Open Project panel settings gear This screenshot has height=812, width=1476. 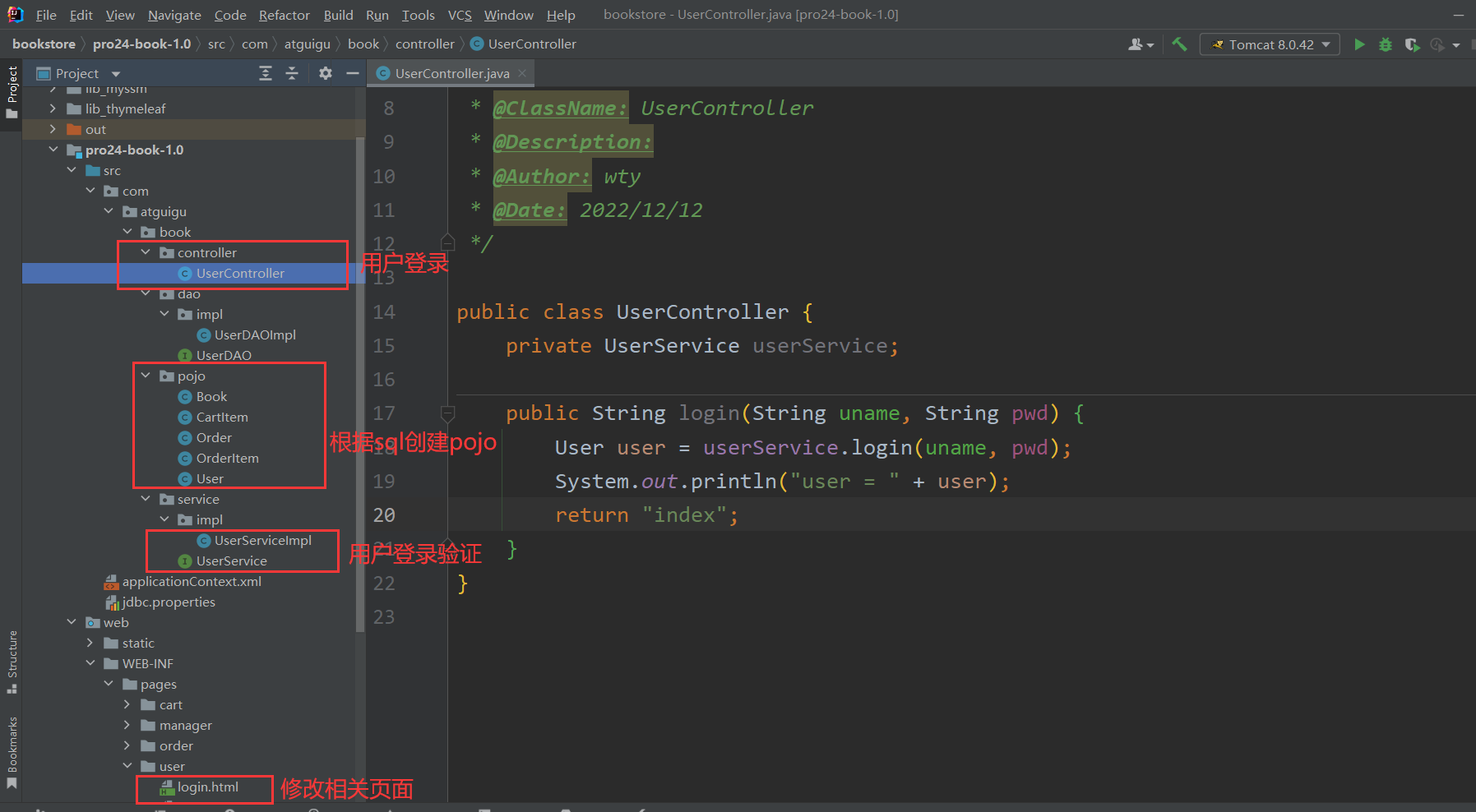326,73
